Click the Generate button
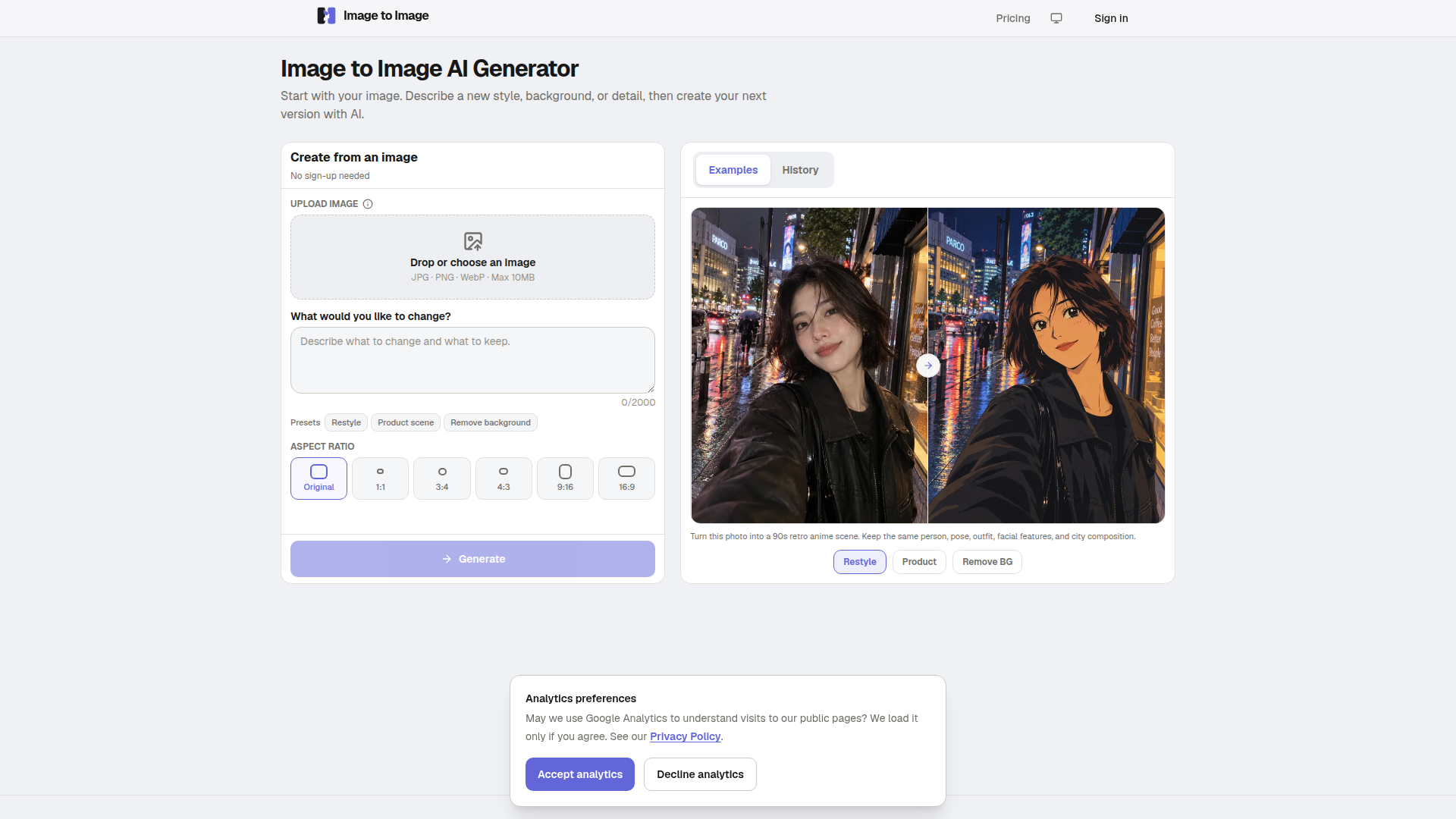Screen dimensions: 1456x819 click(x=472, y=559)
